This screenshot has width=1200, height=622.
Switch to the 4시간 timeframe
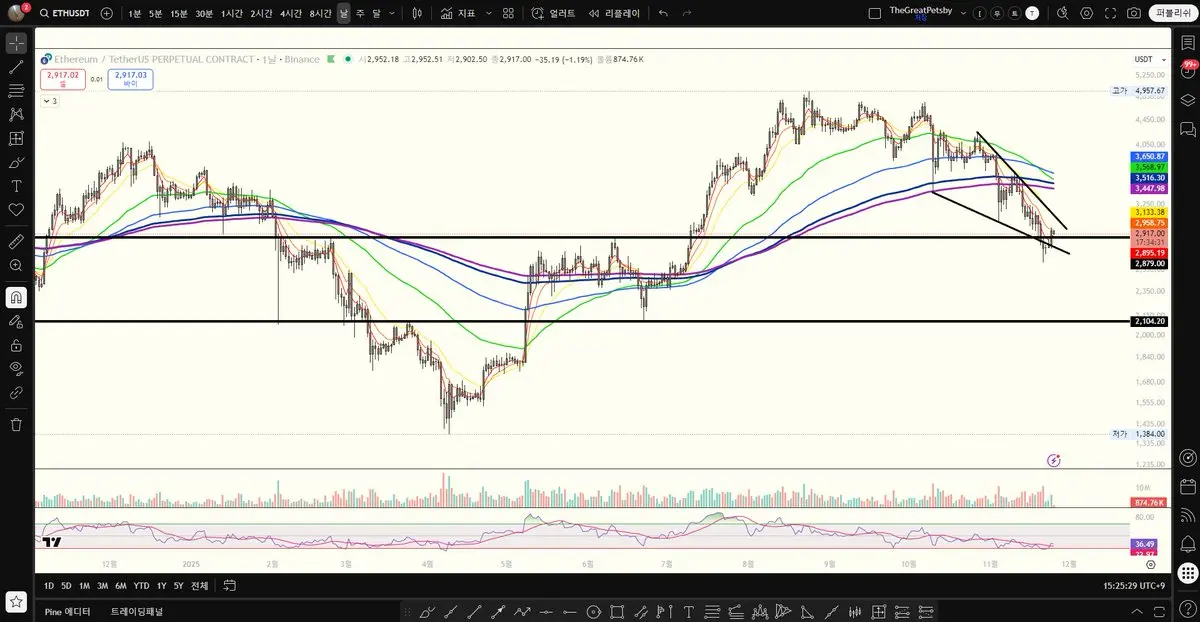291,13
